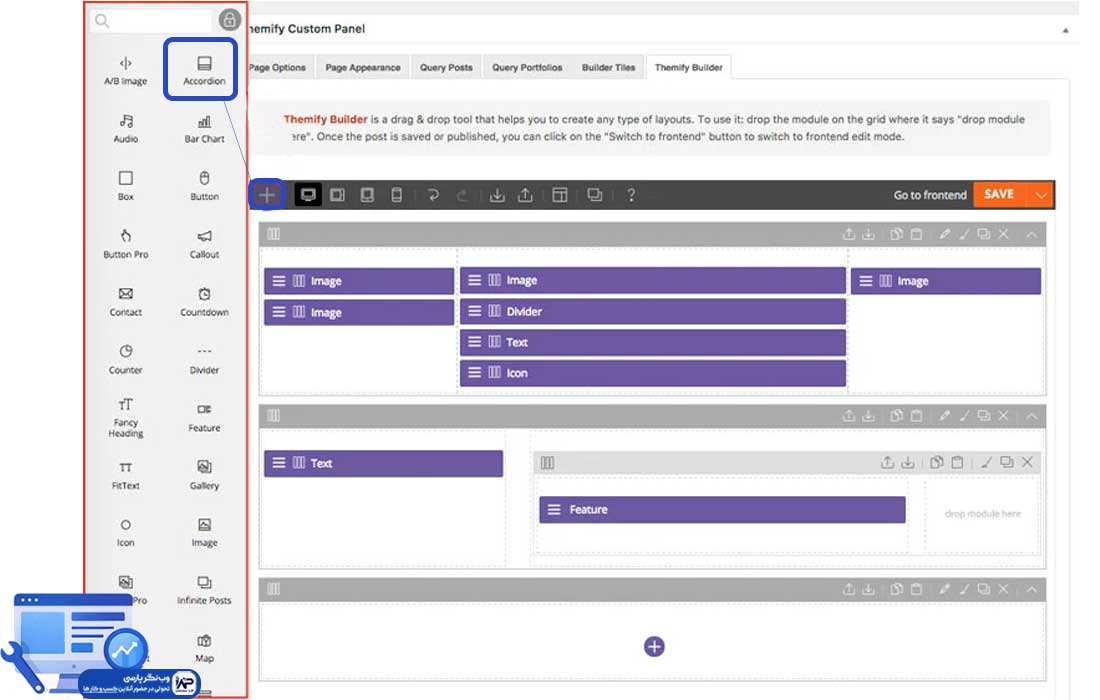
Task: Open the Page Options tab
Action: click(278, 67)
